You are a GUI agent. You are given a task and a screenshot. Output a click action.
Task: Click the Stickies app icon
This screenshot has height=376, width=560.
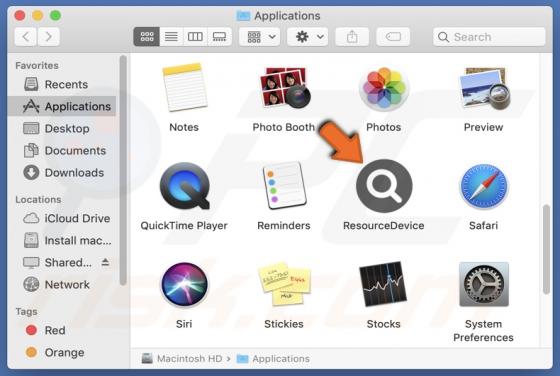(284, 285)
